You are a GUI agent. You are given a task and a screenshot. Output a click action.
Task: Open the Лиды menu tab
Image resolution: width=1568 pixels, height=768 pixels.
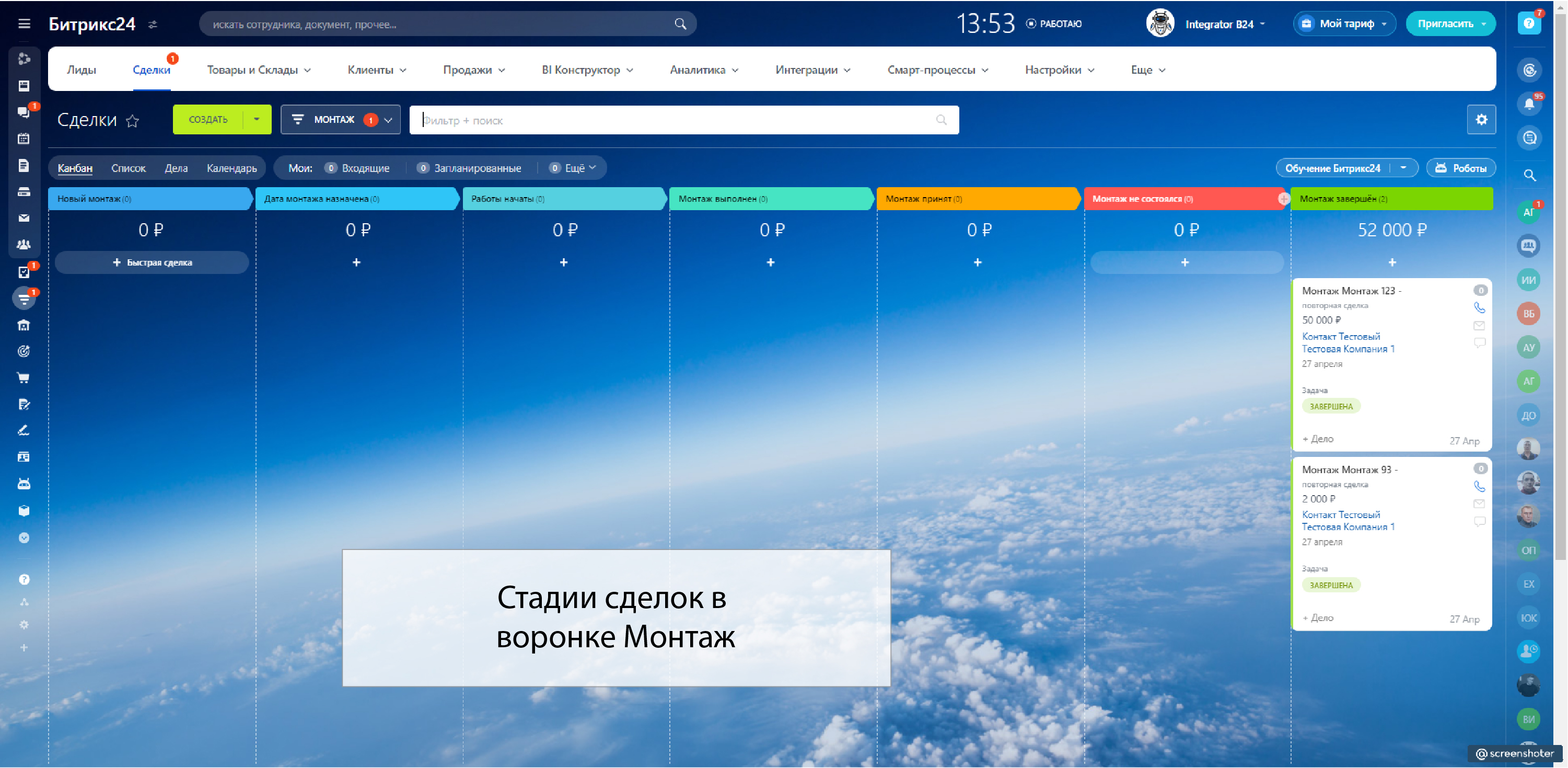[x=82, y=70]
